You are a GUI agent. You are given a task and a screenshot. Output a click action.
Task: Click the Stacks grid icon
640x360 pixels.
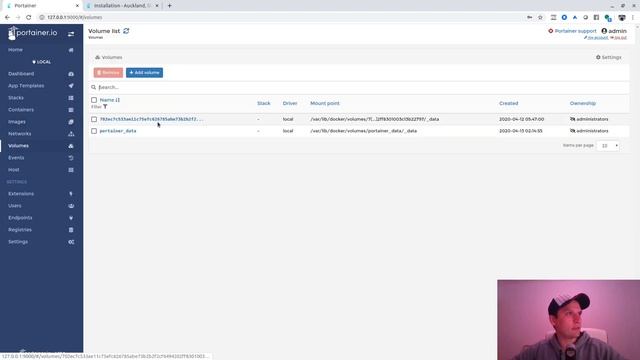coord(71,98)
